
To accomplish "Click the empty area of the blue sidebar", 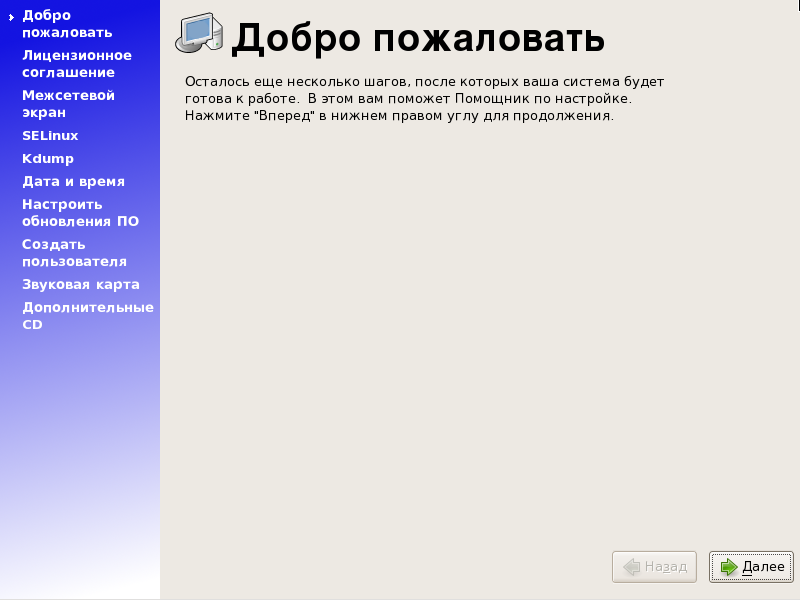I will click(x=80, y=450).
